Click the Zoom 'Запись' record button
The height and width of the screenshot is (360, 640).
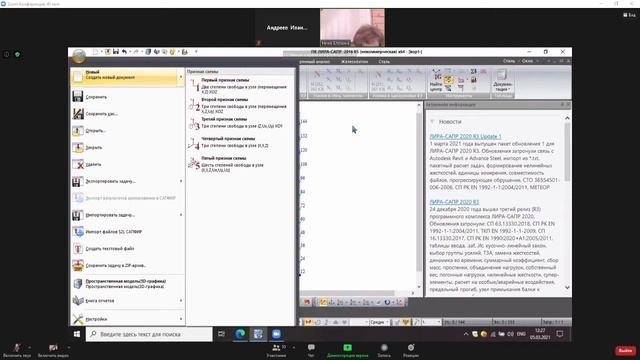coord(384,350)
